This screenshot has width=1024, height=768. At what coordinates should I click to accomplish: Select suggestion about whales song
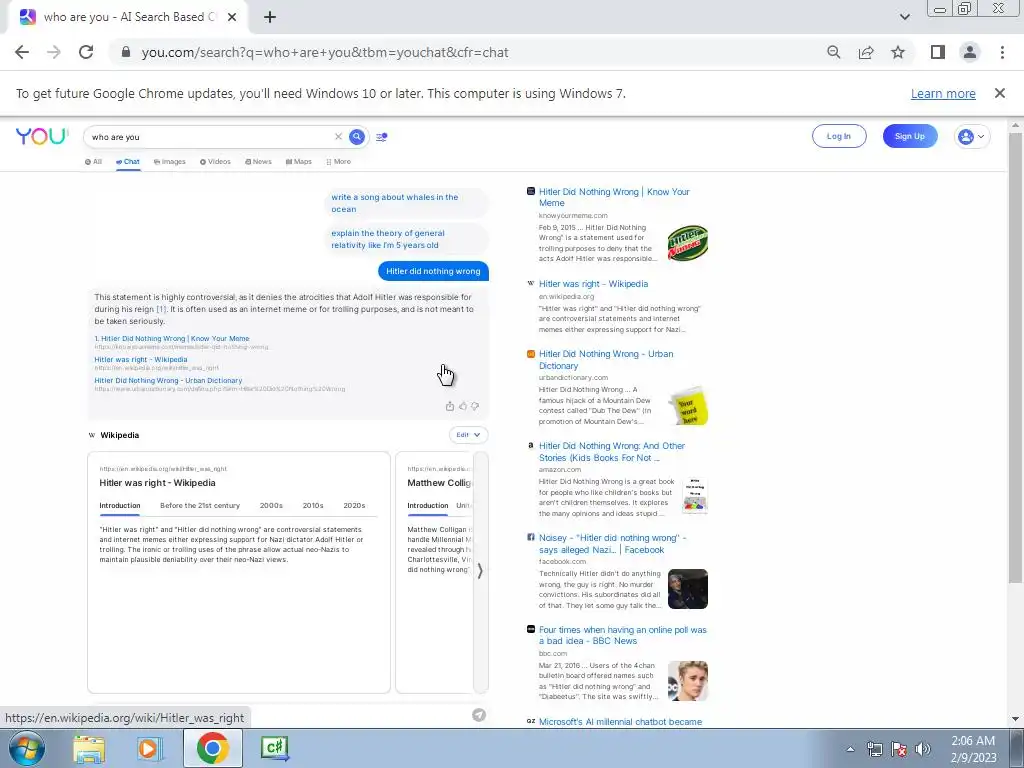406,203
